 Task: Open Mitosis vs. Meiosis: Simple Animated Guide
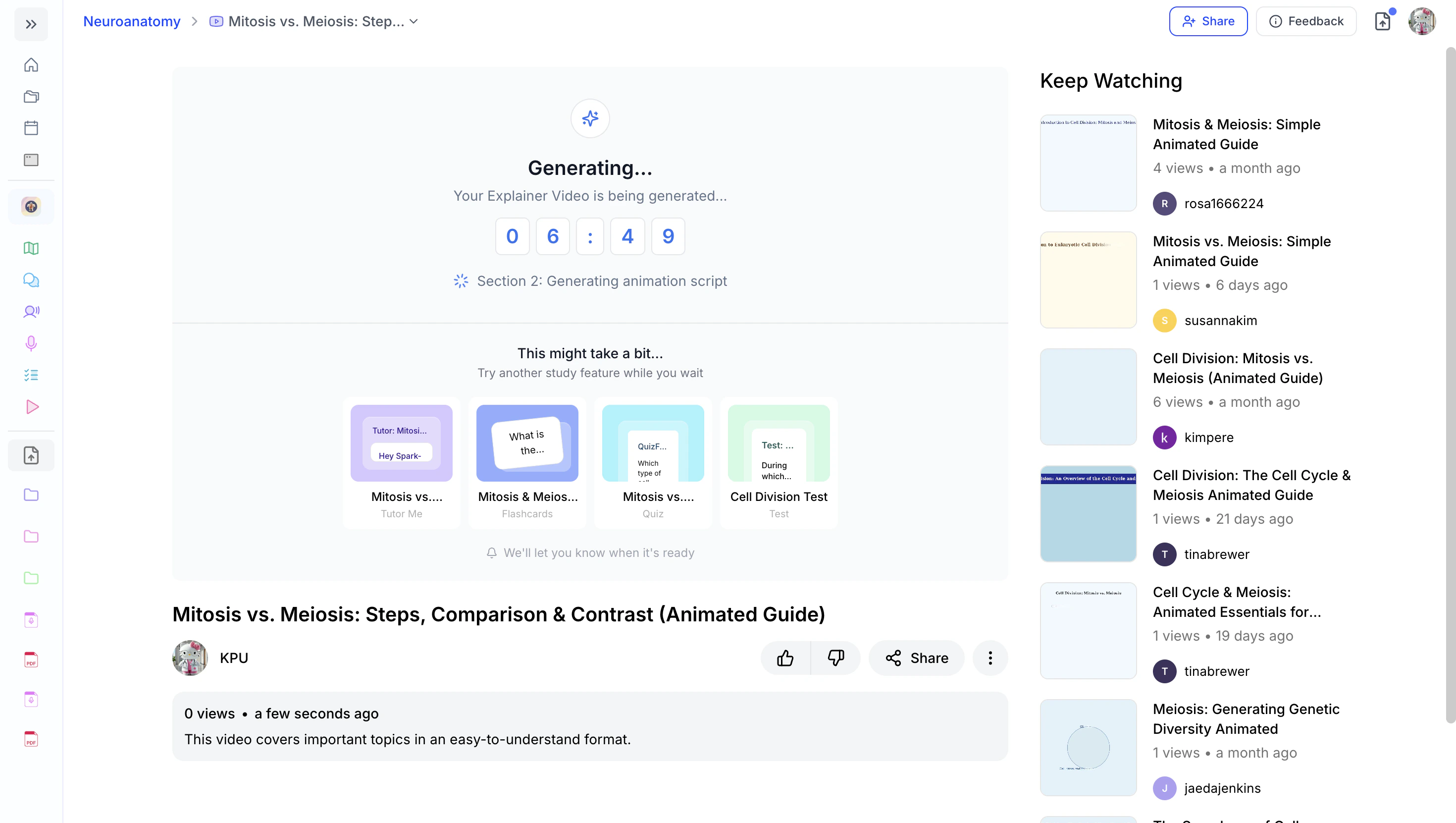pos(1242,251)
